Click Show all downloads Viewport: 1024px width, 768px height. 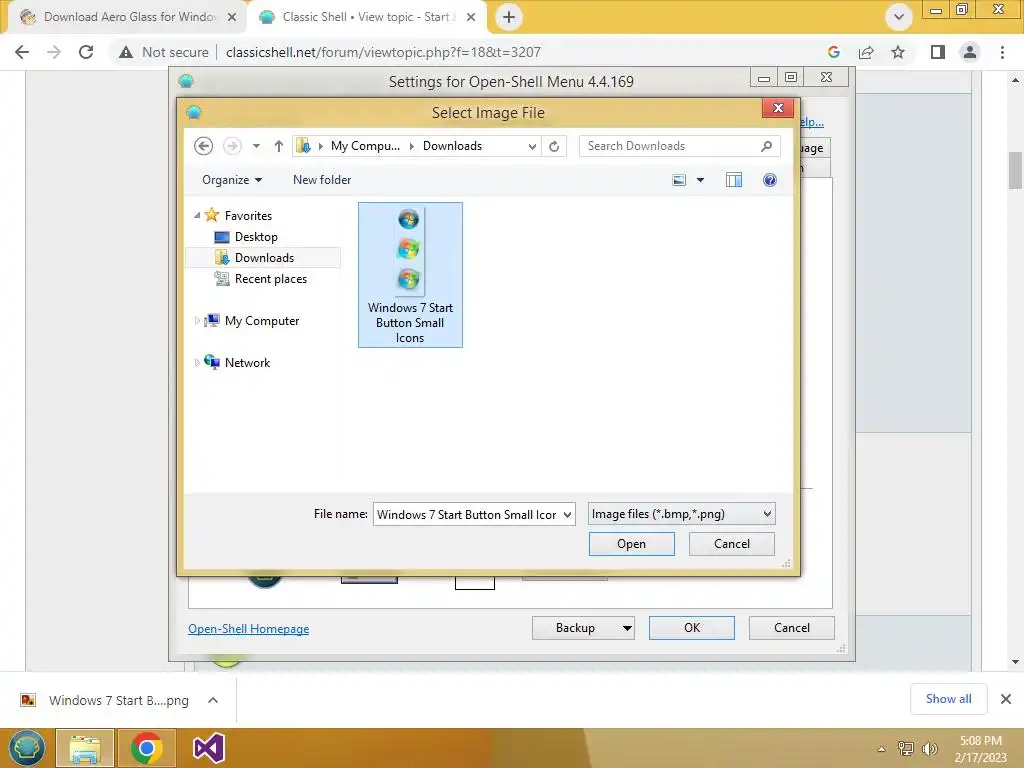tap(948, 699)
